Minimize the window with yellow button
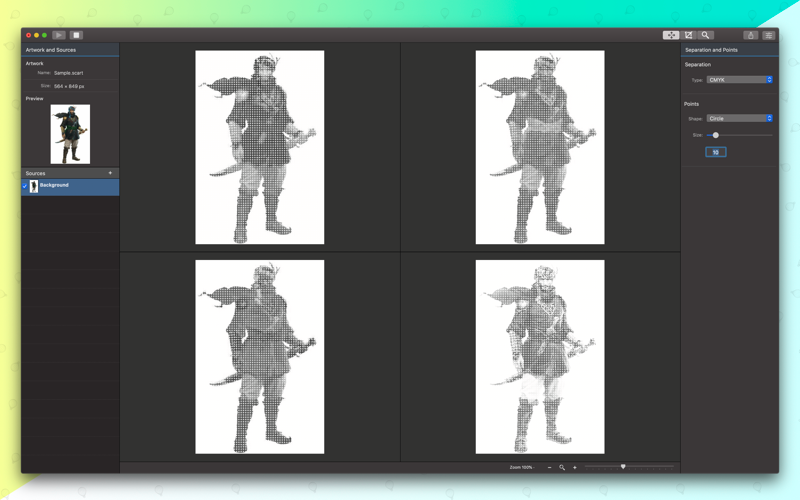Image resolution: width=800 pixels, height=500 pixels. click(36, 35)
